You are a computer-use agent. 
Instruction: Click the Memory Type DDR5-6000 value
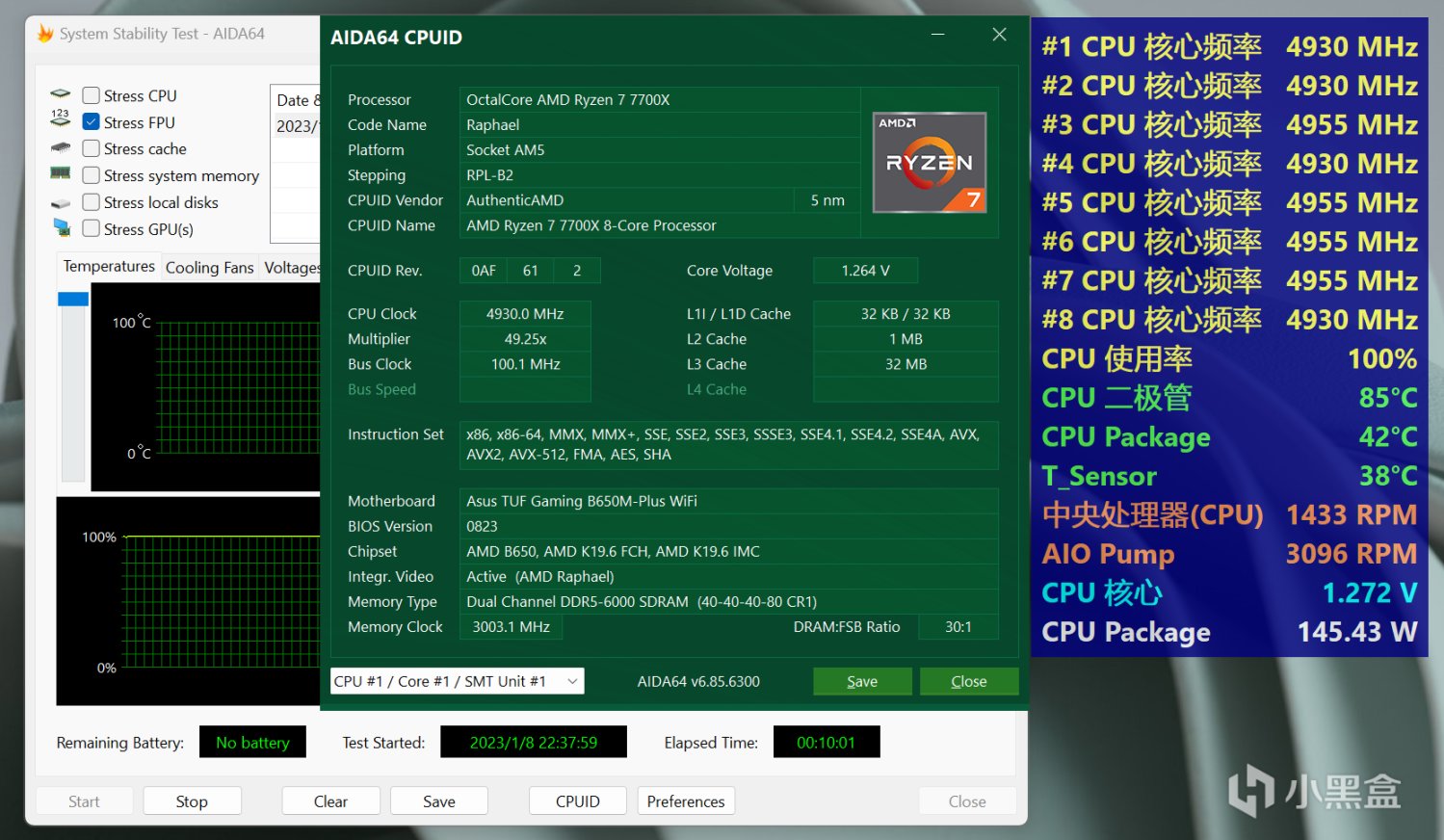pos(729,601)
